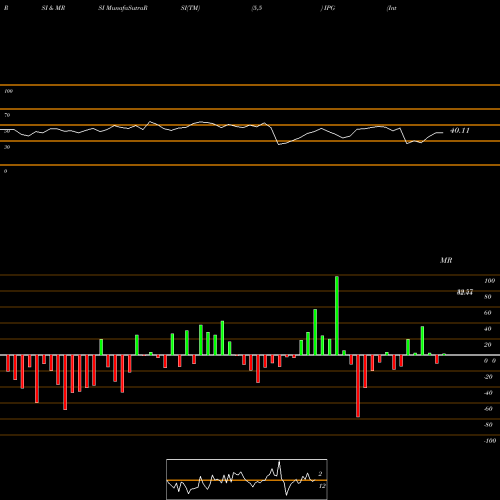500x500 pixels.
Task: Click the MR axis label -100
Action: (490, 441)
